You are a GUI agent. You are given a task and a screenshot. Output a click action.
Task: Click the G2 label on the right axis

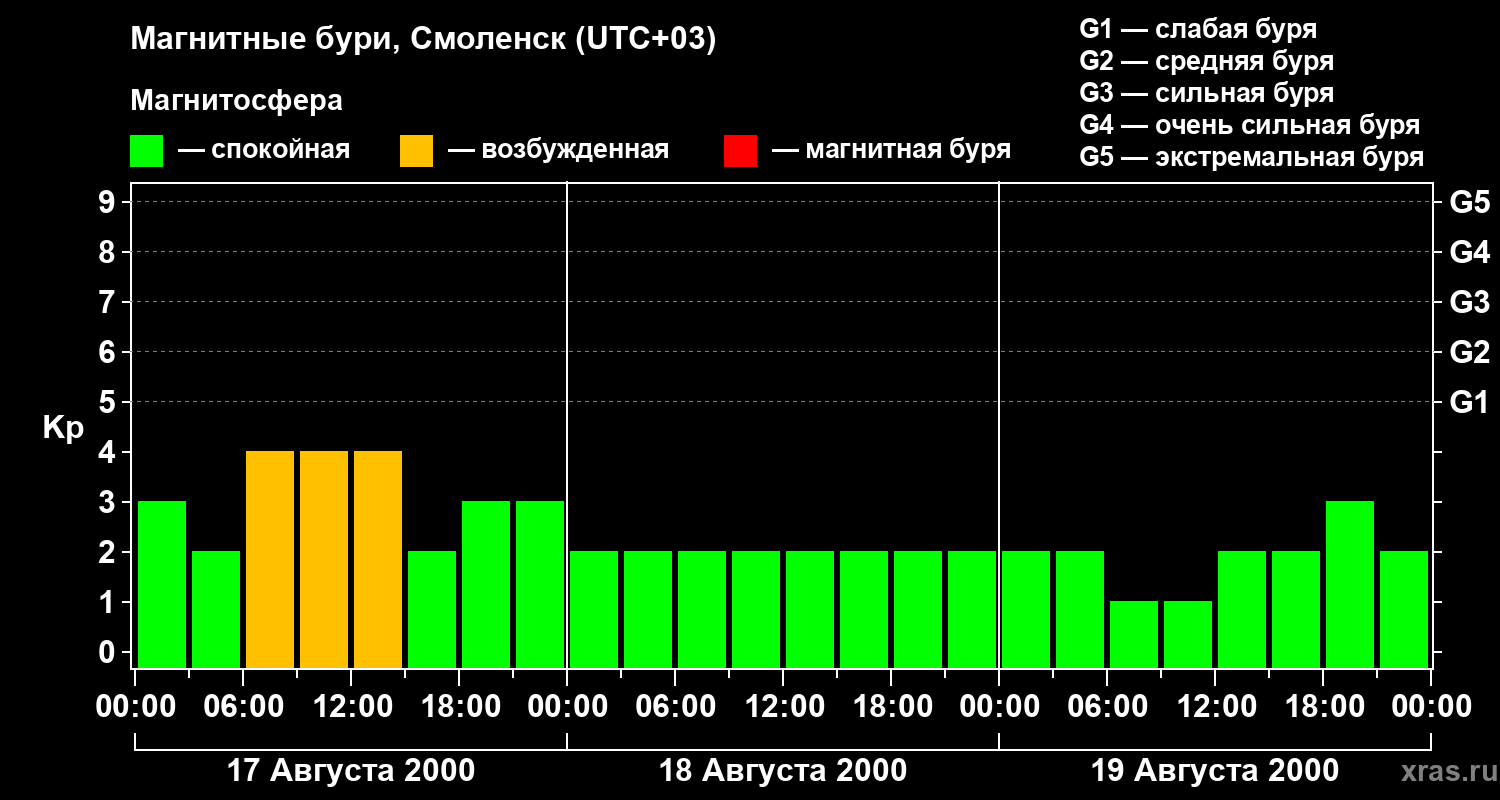point(1469,352)
